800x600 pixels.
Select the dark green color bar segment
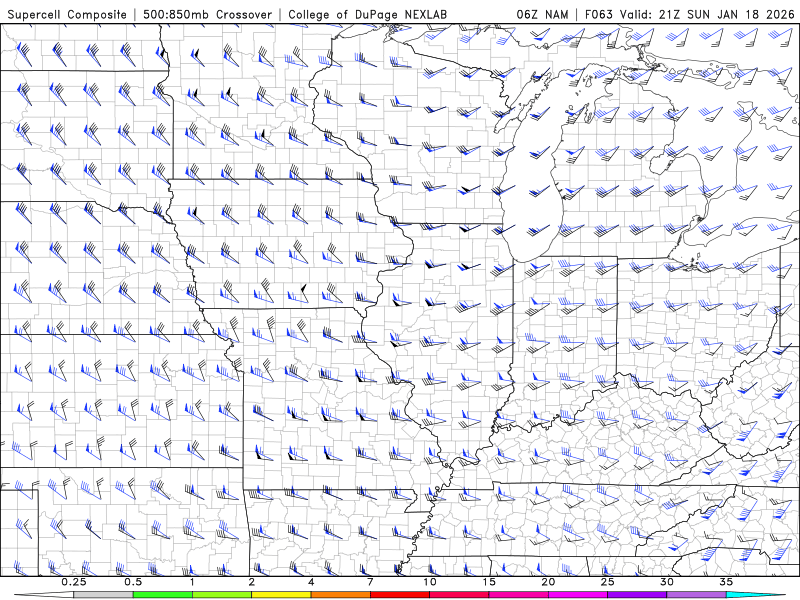[x=163, y=595]
